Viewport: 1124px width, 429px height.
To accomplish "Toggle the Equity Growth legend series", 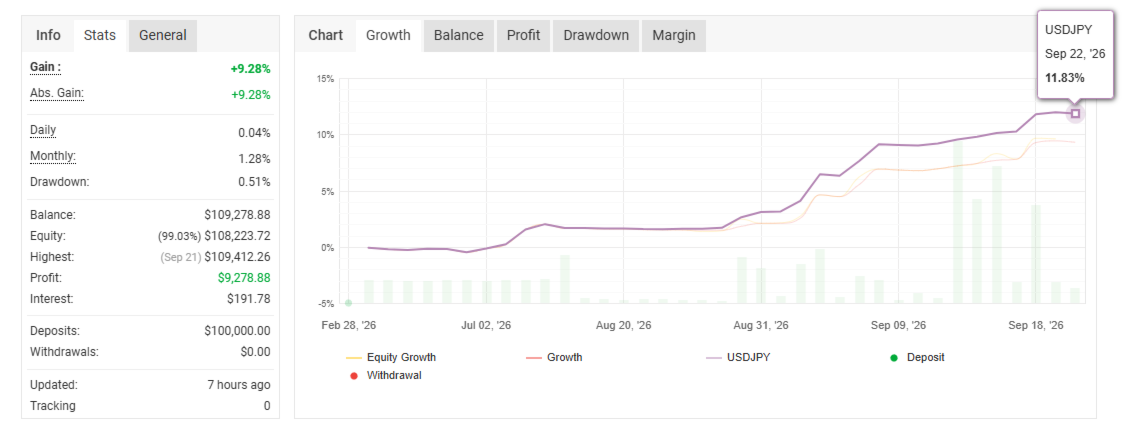I will click(391, 357).
